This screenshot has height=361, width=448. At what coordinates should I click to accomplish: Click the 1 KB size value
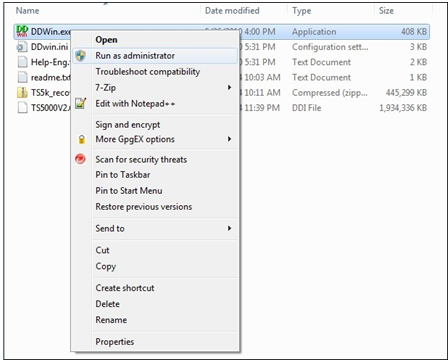click(x=418, y=77)
